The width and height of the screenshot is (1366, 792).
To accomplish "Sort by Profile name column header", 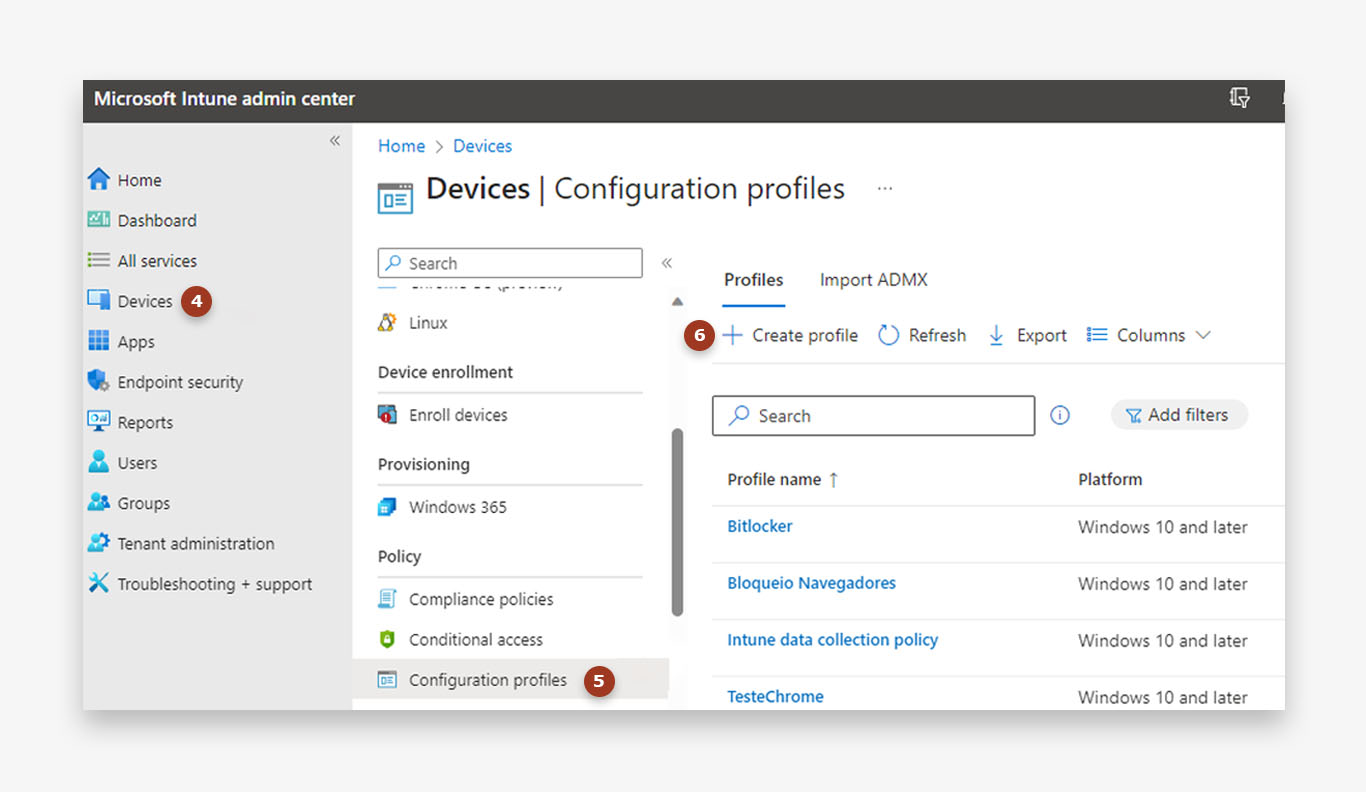I will click(x=783, y=479).
